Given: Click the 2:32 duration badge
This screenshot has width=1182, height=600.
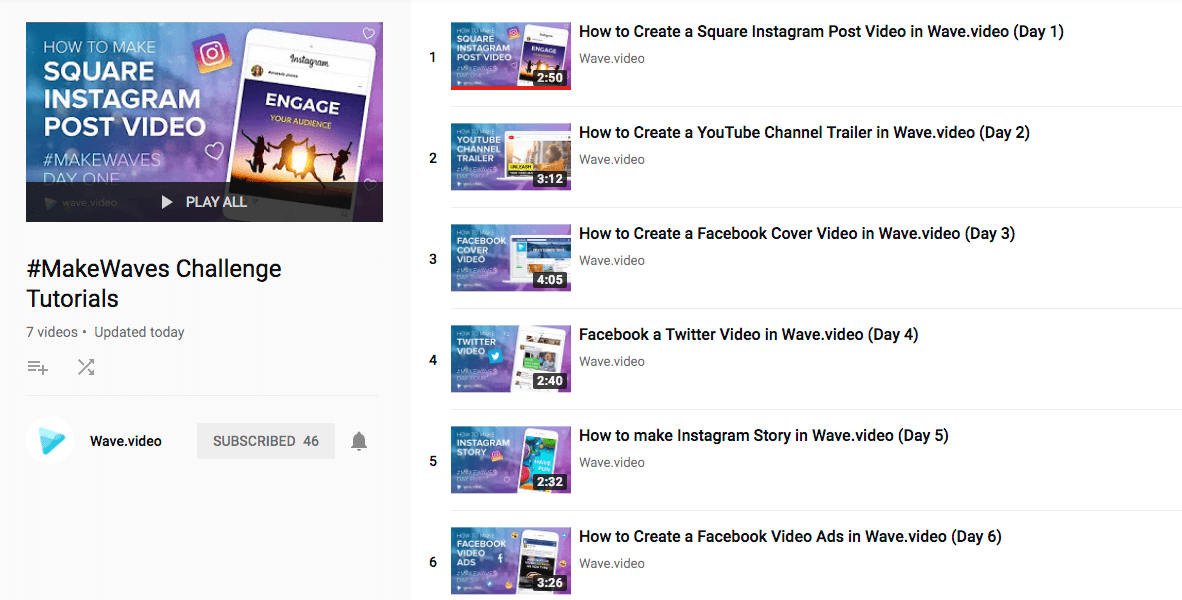Looking at the screenshot, I should 550,482.
